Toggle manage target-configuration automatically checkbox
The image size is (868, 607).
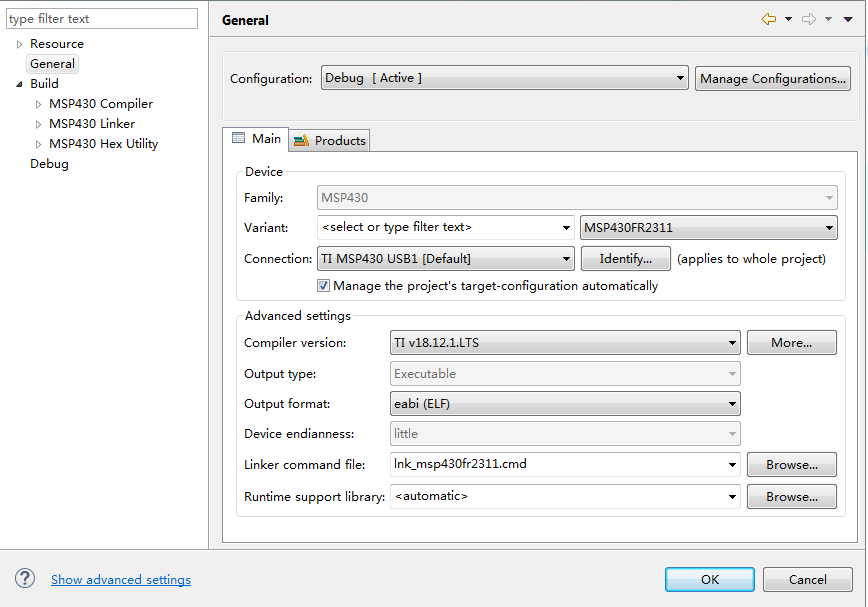(324, 285)
